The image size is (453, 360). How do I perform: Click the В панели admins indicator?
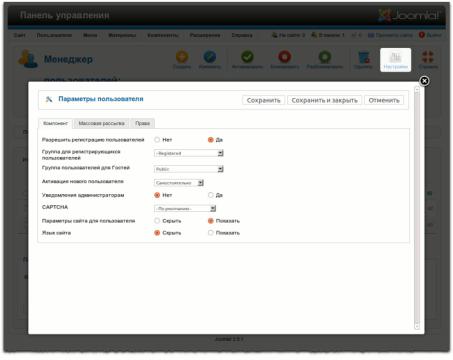tap(328, 35)
